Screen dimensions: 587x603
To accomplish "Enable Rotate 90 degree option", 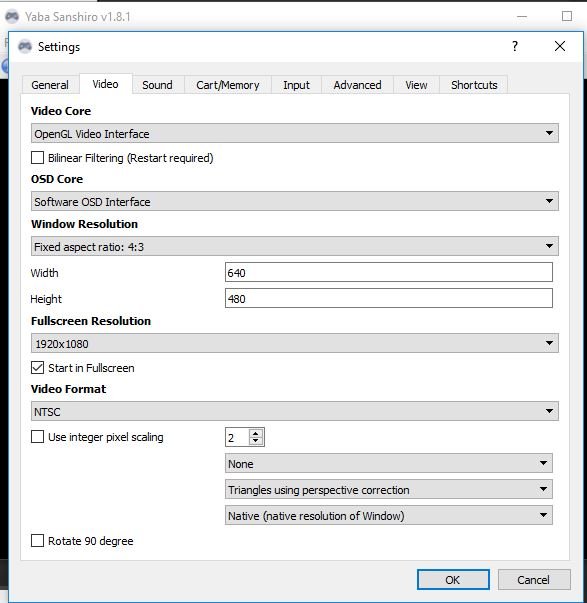I will click(x=37, y=540).
